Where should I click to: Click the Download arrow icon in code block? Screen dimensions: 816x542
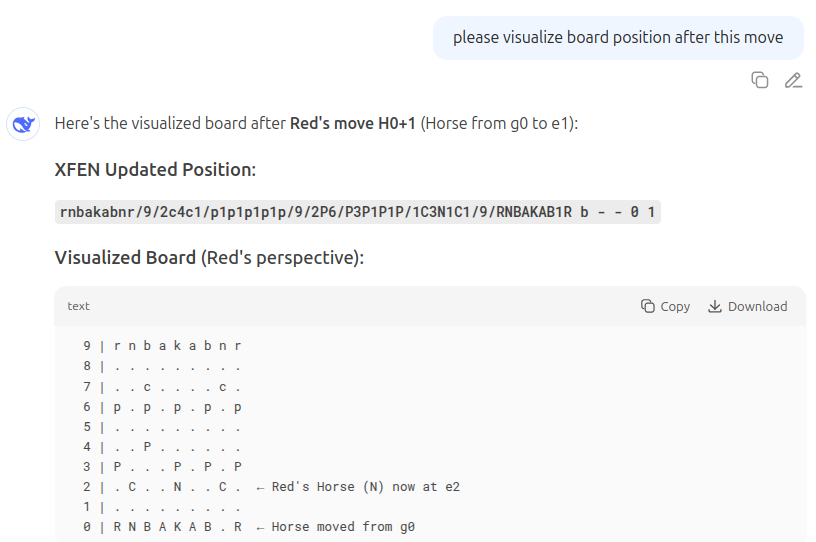[715, 306]
